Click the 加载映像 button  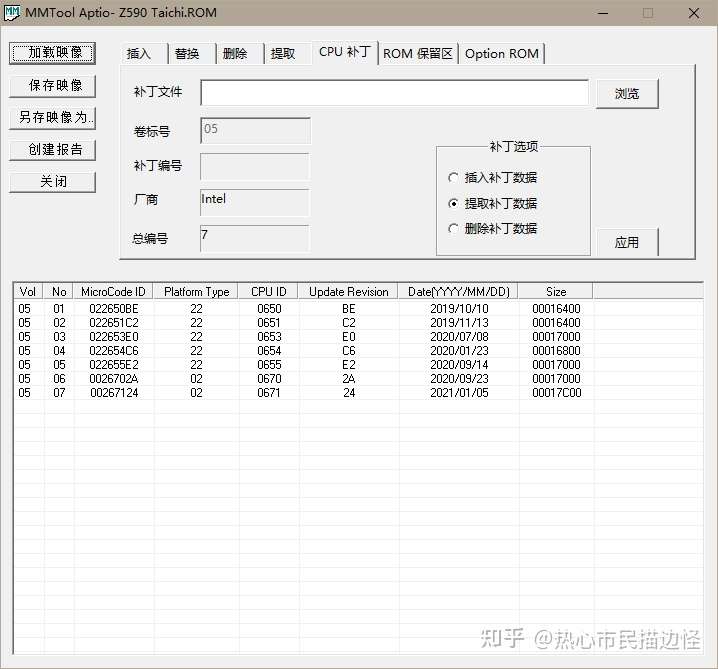(52, 53)
